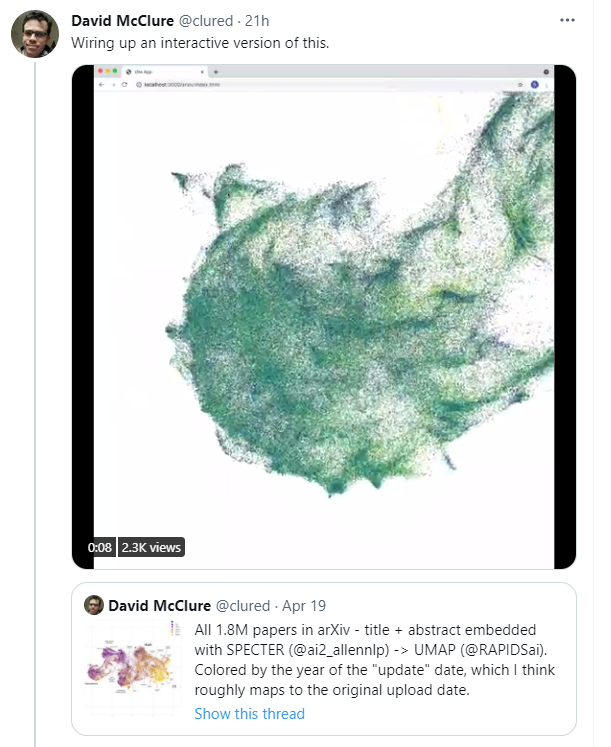Click the 0:08 video duration badge
This screenshot has width=611, height=747.
click(99, 547)
